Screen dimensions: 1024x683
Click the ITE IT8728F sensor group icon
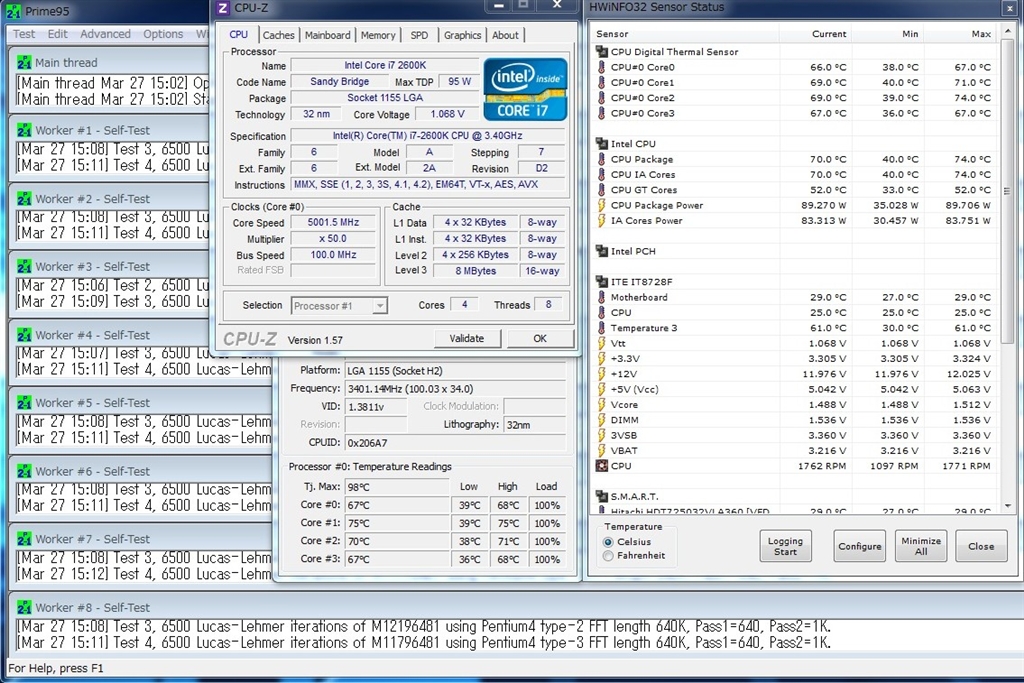[x=601, y=281]
